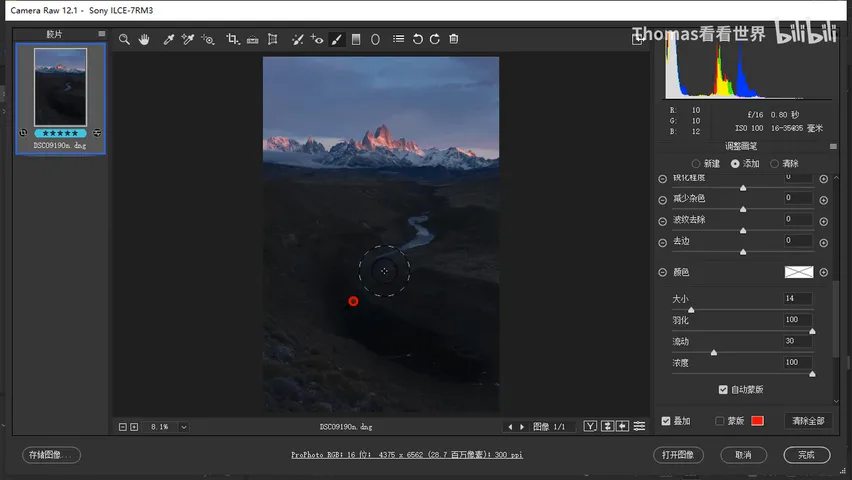Open the filmstrip panel menu icon
The image size is (852, 480).
point(102,34)
